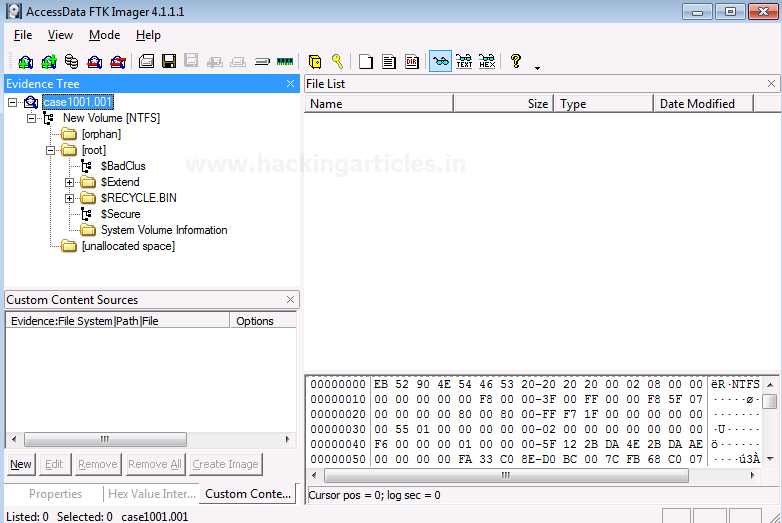Select the $Extend folder entry
Screen dimensions: 782x523
click(x=120, y=182)
